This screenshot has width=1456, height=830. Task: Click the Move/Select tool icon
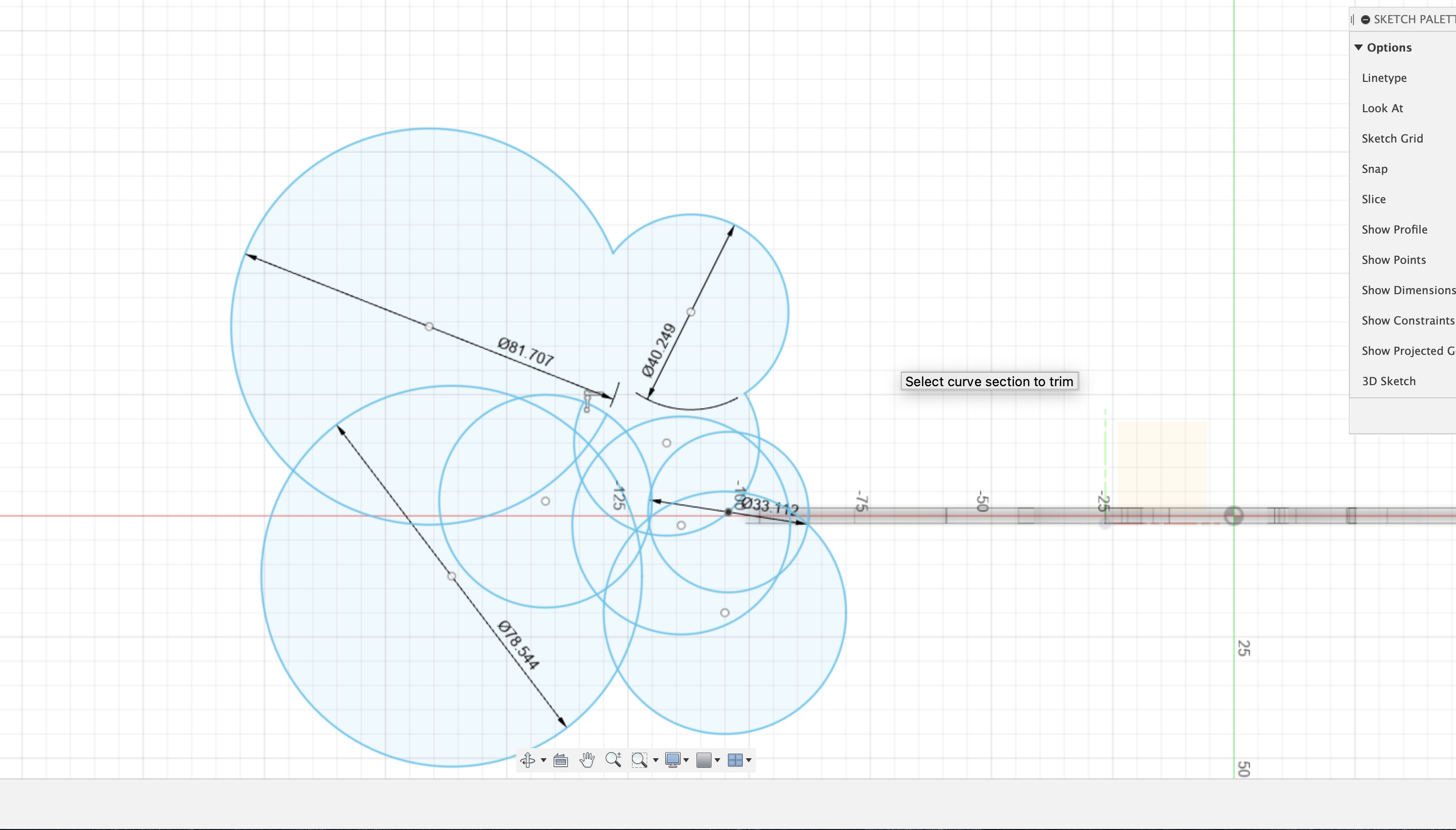[528, 760]
